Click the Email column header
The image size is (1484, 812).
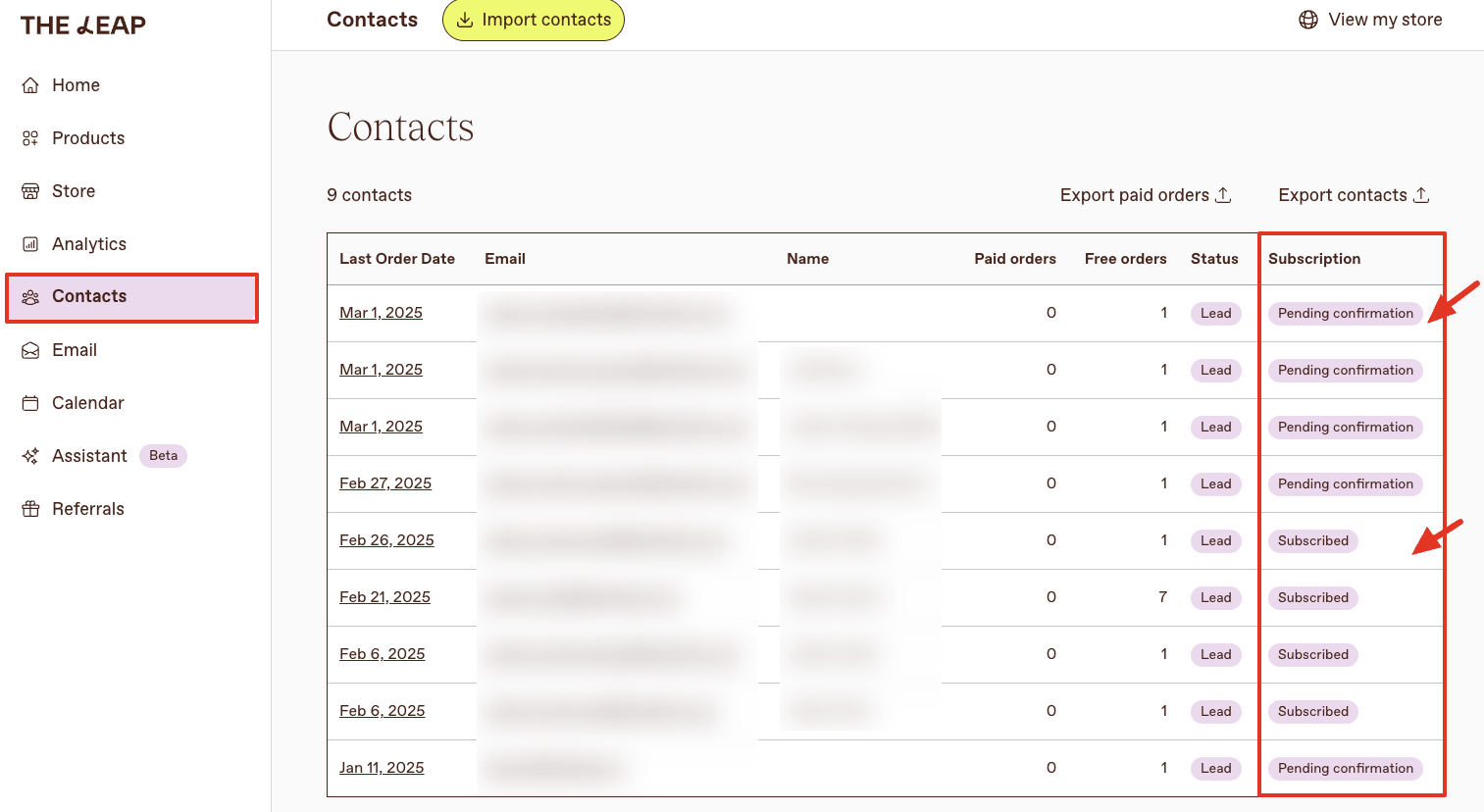pyautogui.click(x=505, y=259)
